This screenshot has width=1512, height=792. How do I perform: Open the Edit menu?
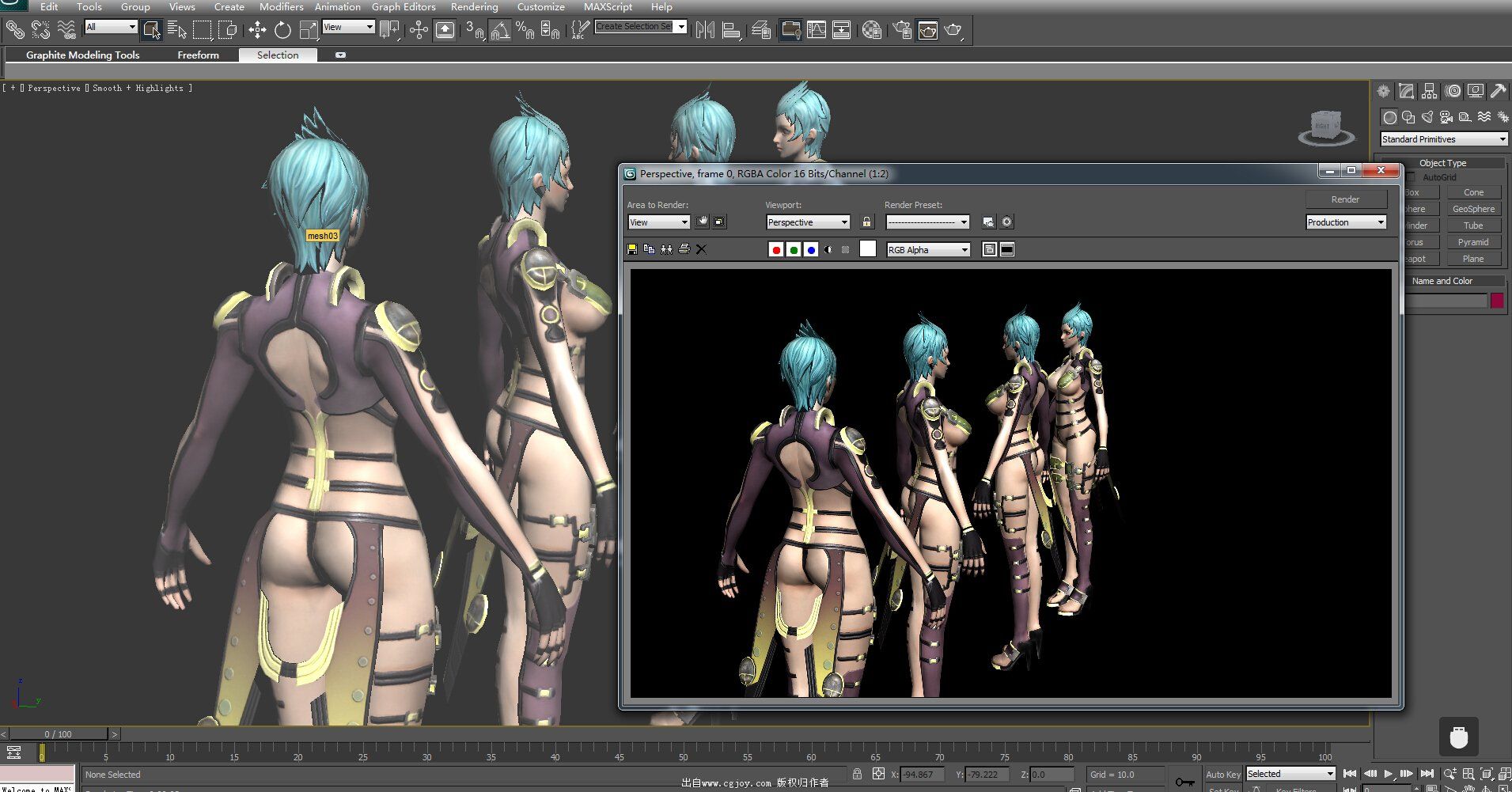(49, 6)
